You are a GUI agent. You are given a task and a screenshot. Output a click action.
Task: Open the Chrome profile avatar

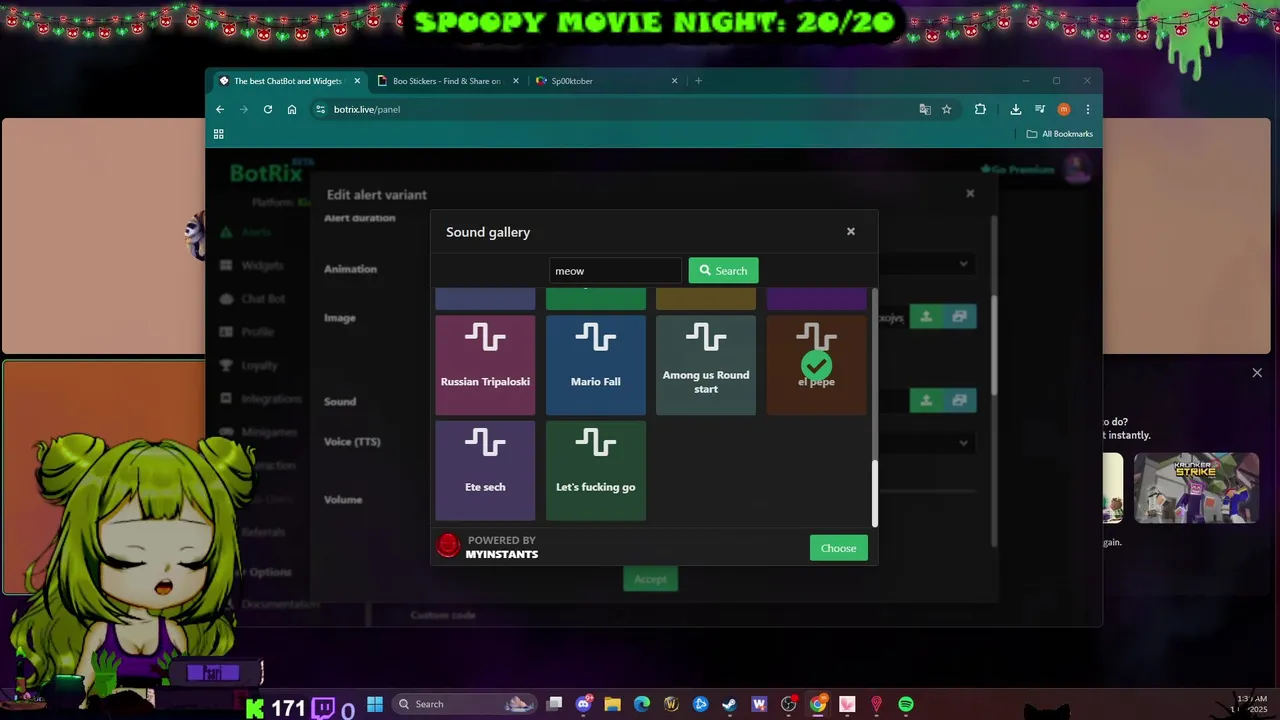(1064, 109)
